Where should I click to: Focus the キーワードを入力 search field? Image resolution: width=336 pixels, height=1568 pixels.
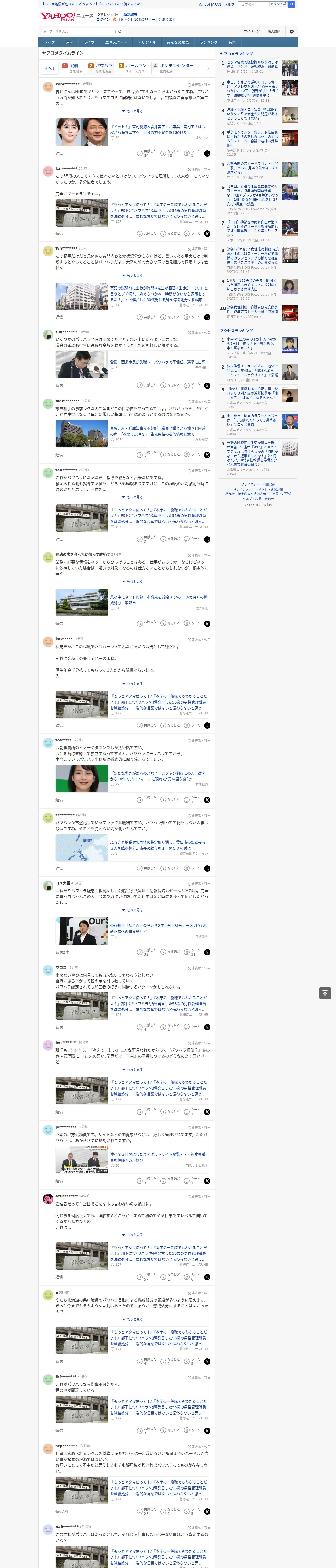pos(79,32)
